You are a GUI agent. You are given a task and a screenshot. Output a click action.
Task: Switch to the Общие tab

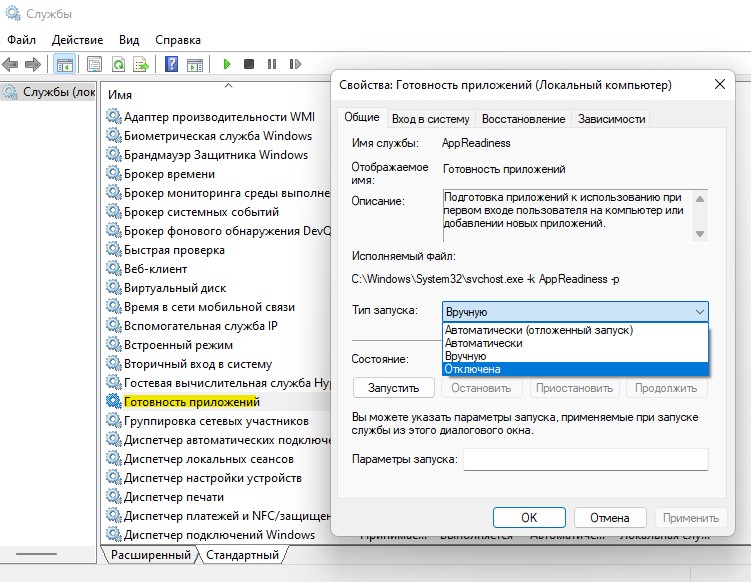tap(362, 117)
